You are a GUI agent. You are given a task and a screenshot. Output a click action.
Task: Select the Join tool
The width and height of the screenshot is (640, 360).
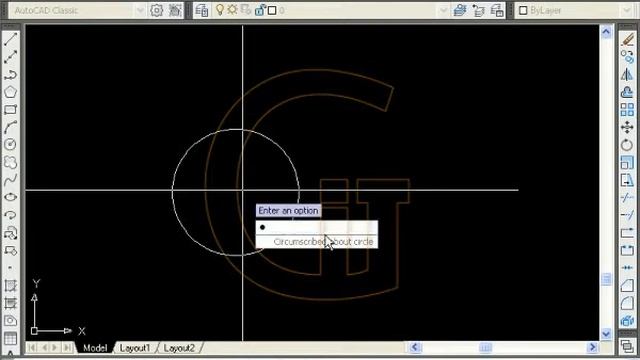click(x=627, y=268)
